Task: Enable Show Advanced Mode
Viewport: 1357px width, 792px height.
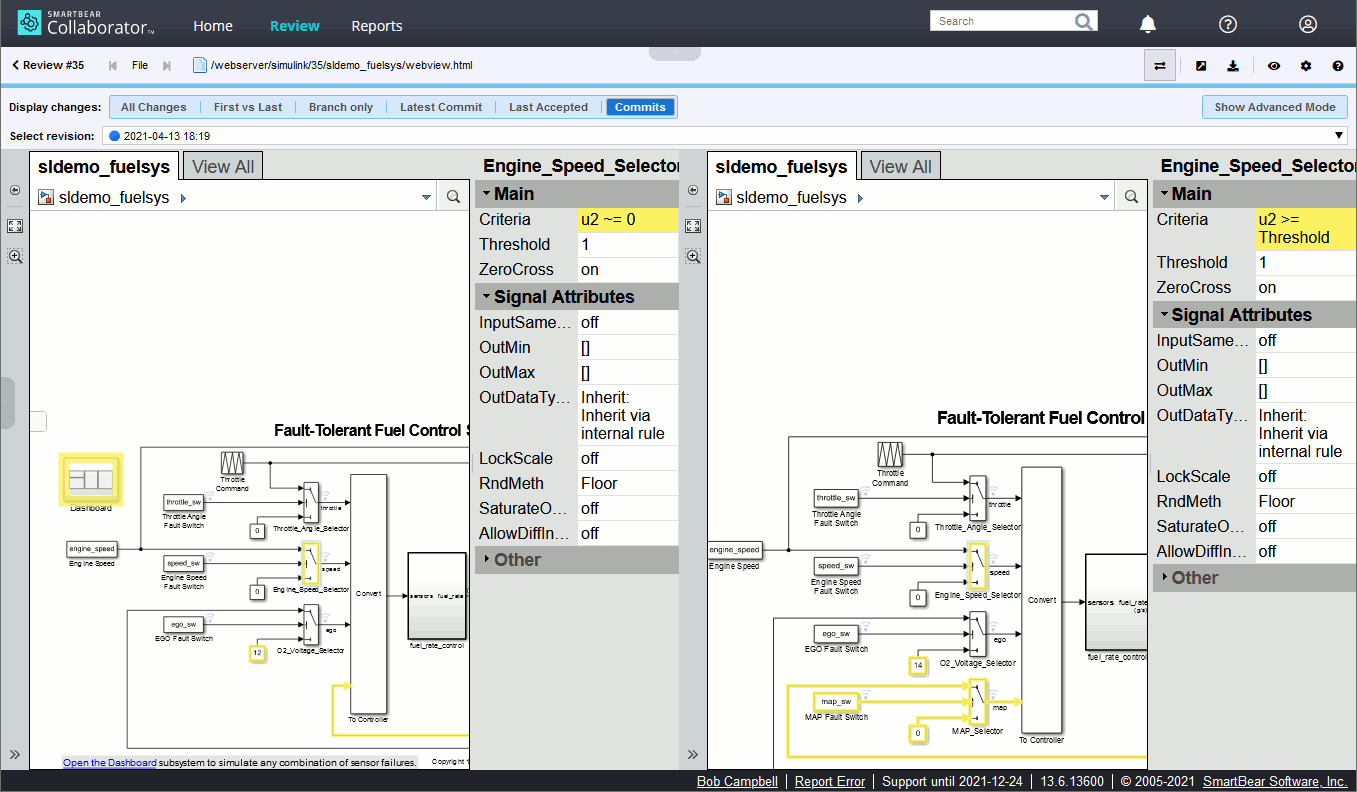Action: point(1274,106)
